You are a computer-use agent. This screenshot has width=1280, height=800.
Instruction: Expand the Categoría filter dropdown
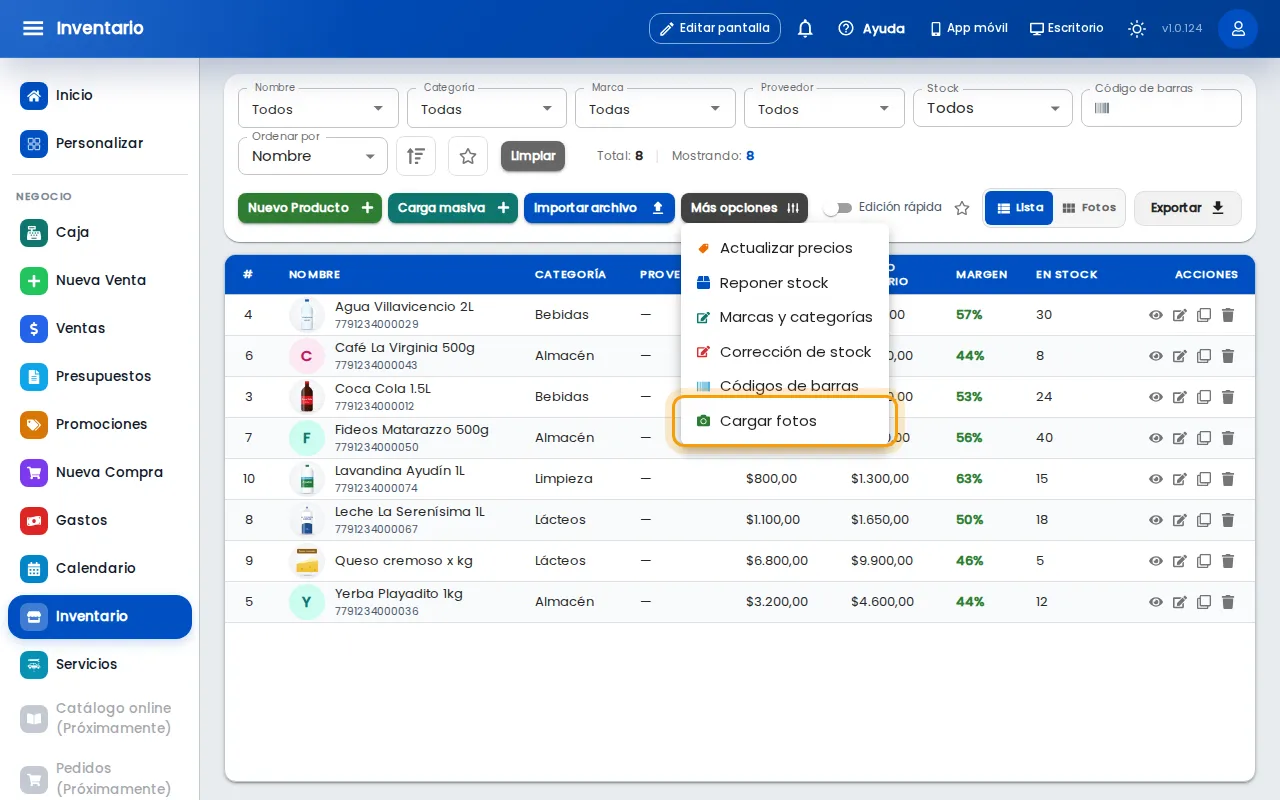click(x=488, y=108)
